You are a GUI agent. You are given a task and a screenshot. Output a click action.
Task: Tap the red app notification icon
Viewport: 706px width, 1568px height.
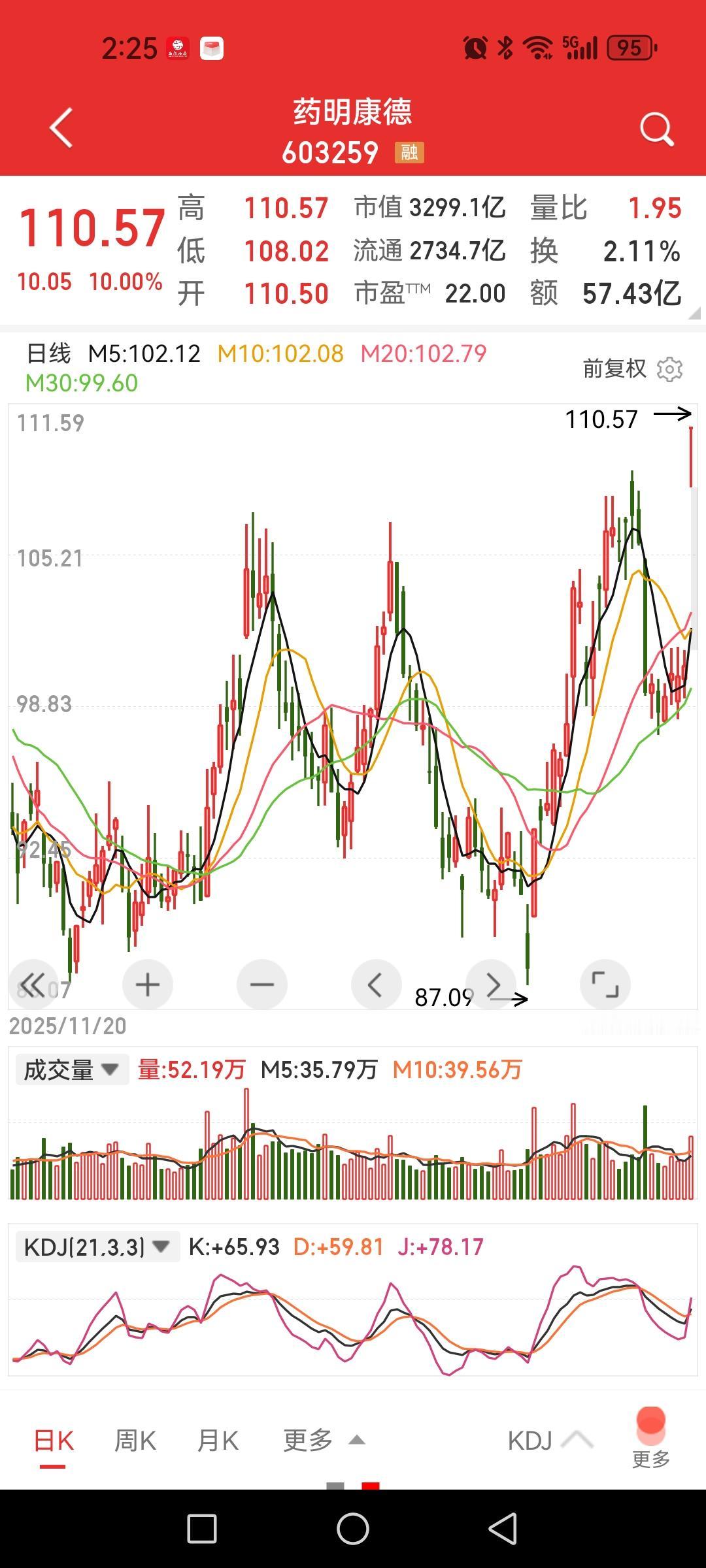point(178,48)
